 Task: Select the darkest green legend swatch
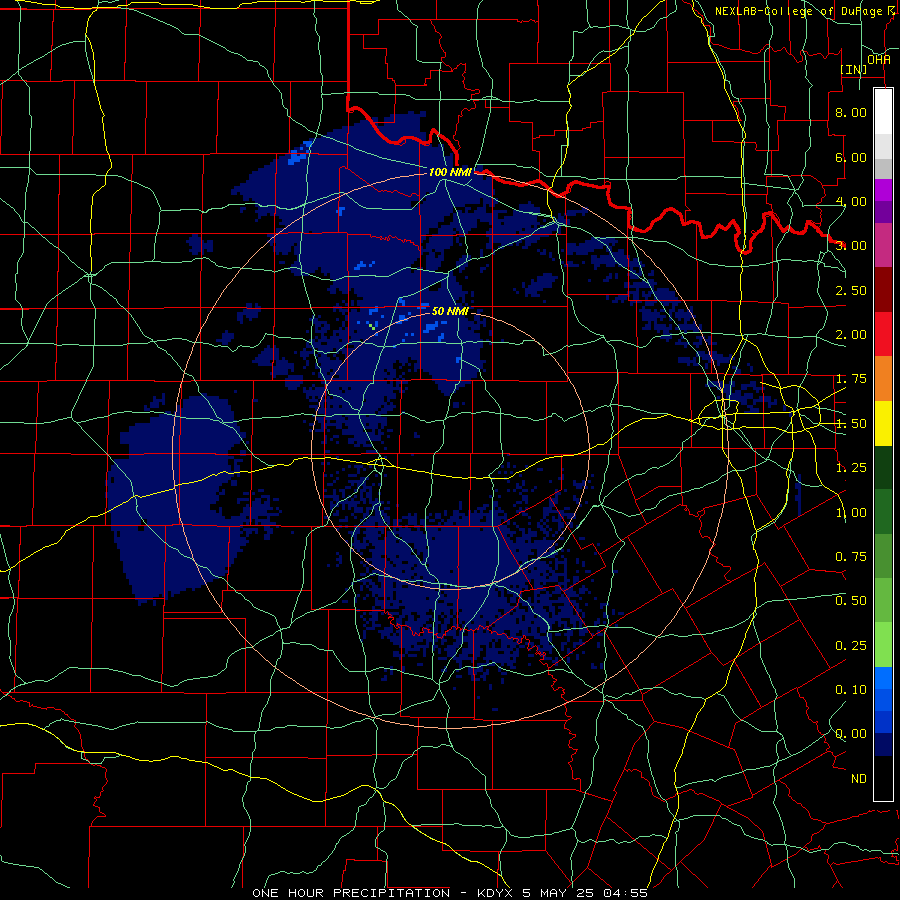(x=883, y=467)
